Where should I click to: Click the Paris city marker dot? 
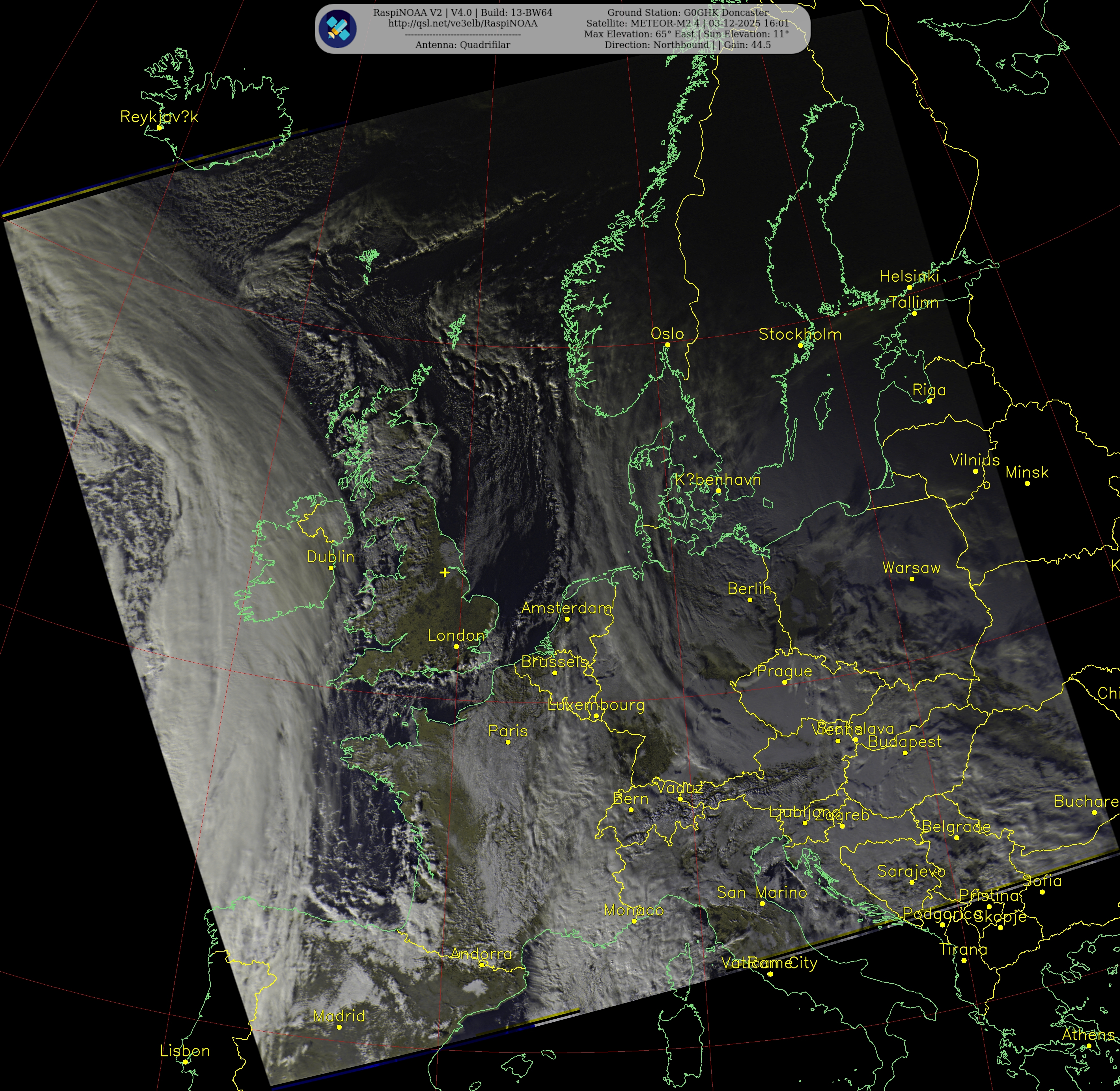click(x=508, y=742)
